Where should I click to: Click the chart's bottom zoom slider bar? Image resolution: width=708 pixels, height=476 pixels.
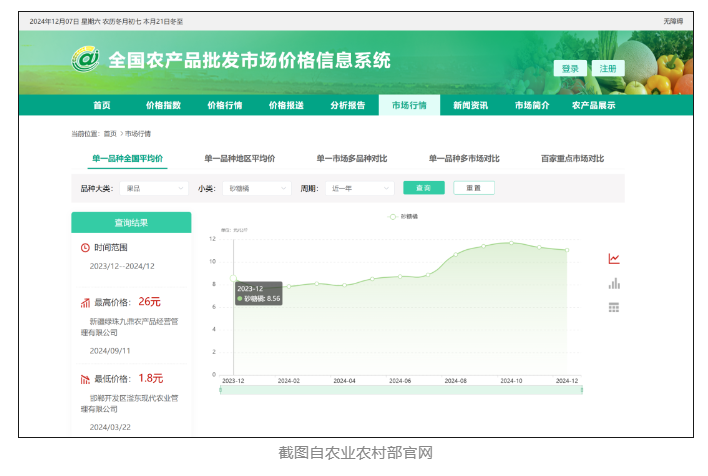pos(400,390)
